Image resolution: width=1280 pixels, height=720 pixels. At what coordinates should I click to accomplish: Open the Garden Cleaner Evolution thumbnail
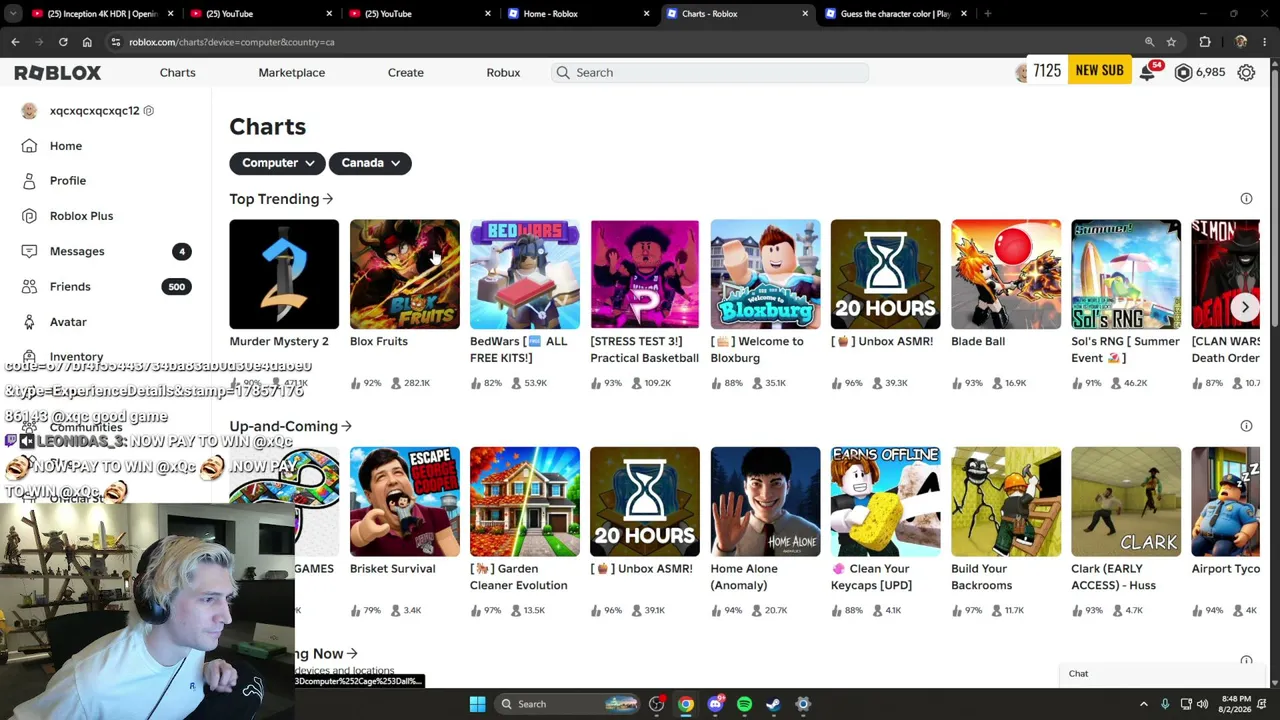pos(524,501)
